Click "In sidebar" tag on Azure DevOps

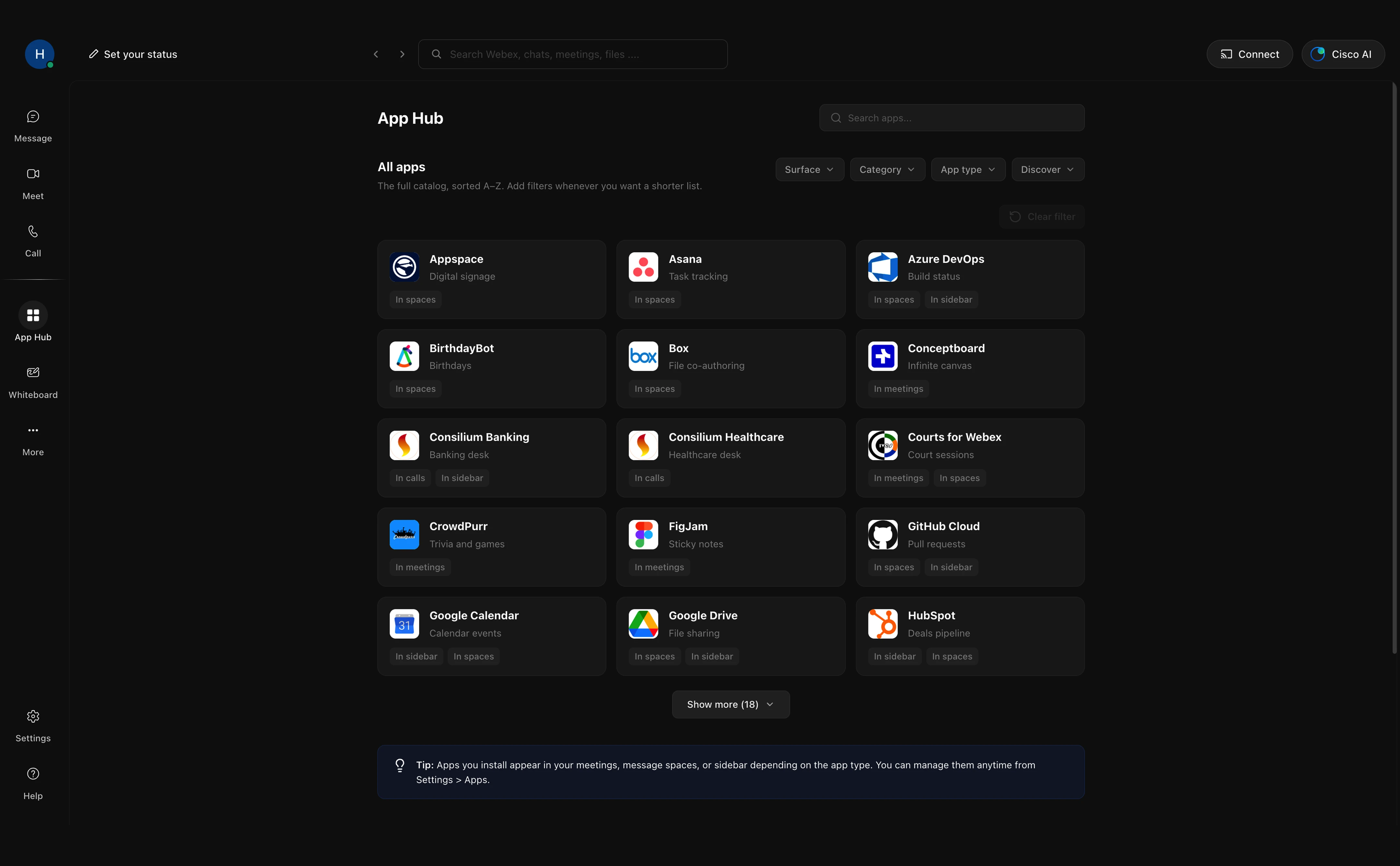coord(951,300)
